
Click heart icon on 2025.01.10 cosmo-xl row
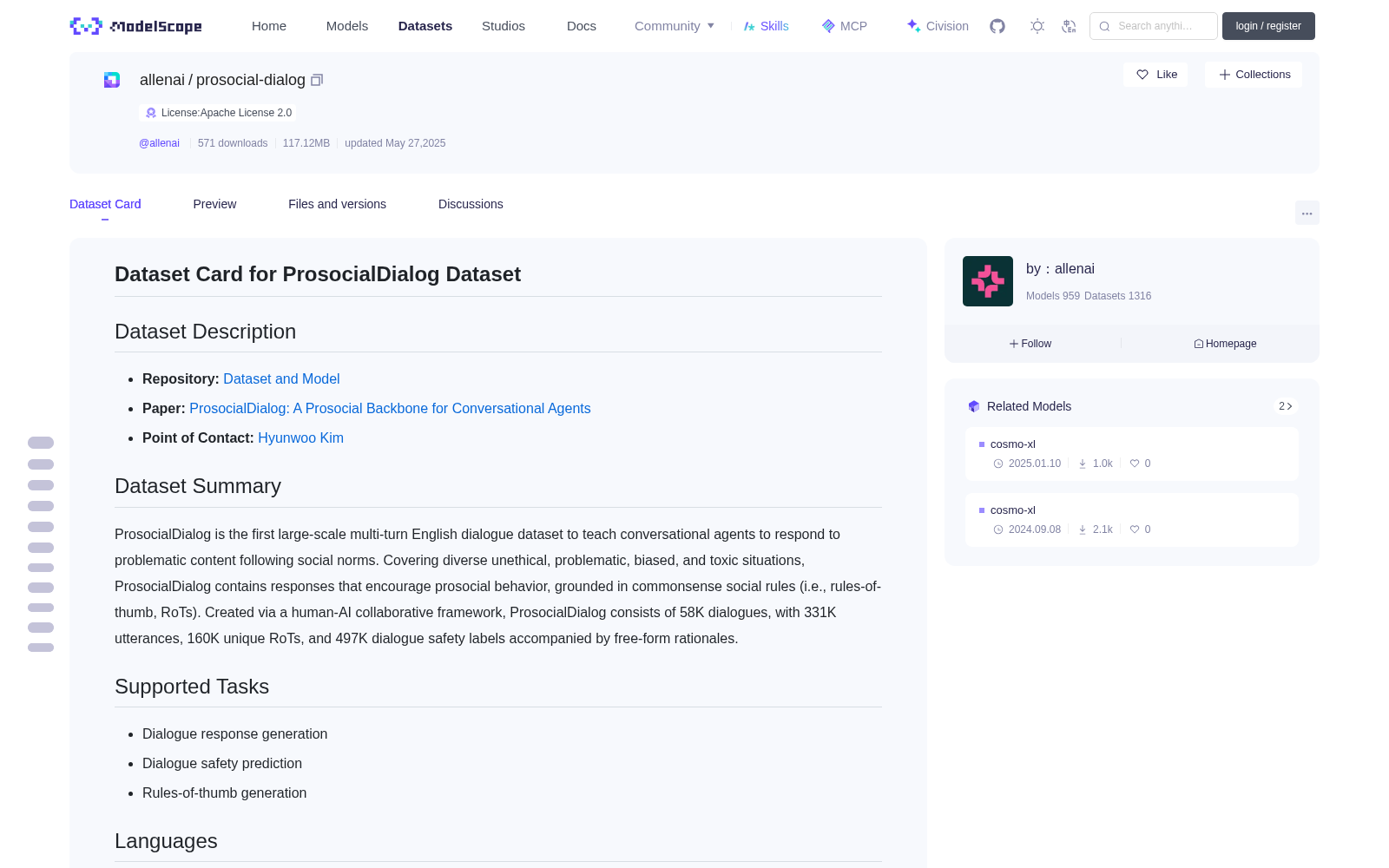click(1135, 464)
